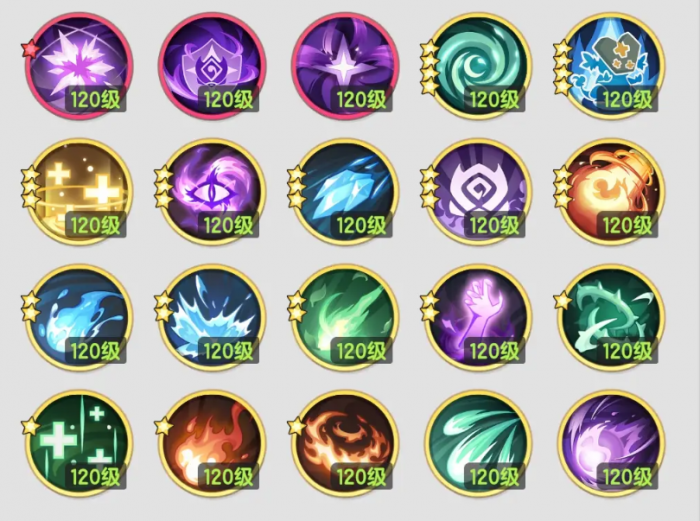Viewport: 700px width, 521px height.
Task: Select the glowing purple hand skill icon
Action: coord(478,318)
